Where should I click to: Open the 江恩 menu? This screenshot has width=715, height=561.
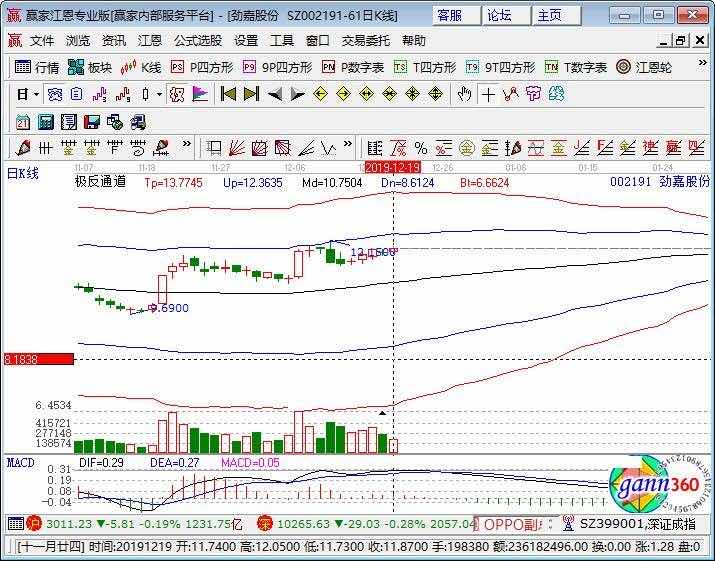click(x=150, y=41)
